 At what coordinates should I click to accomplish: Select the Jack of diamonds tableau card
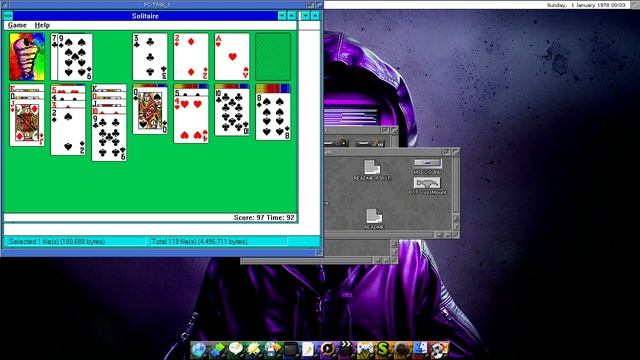27,122
